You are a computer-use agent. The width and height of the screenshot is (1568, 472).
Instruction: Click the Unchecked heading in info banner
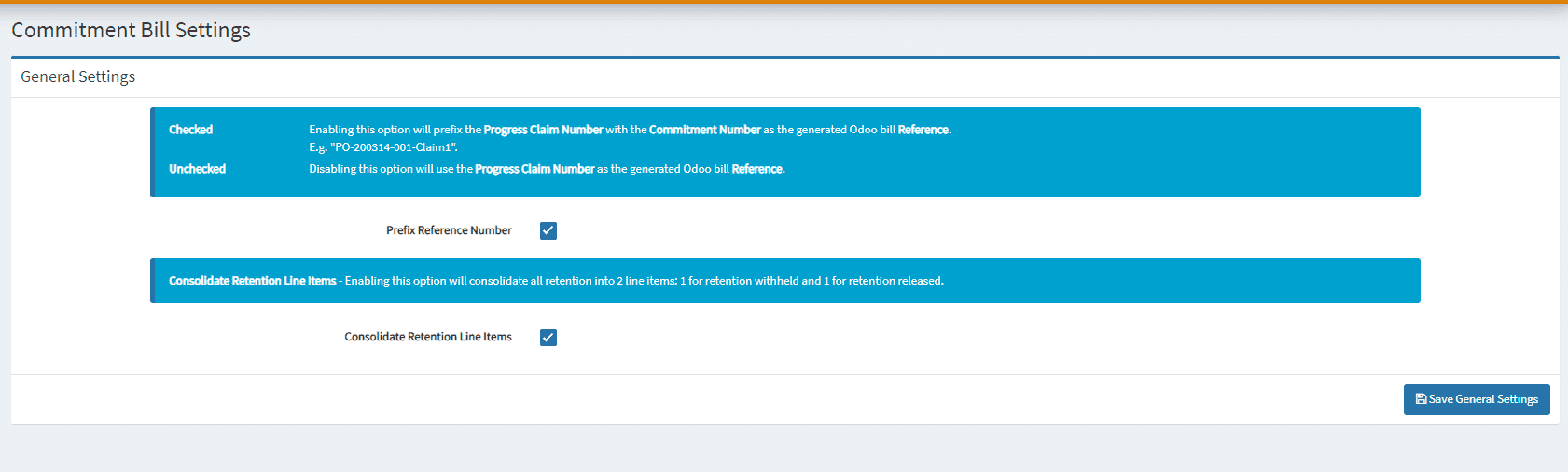[197, 169]
